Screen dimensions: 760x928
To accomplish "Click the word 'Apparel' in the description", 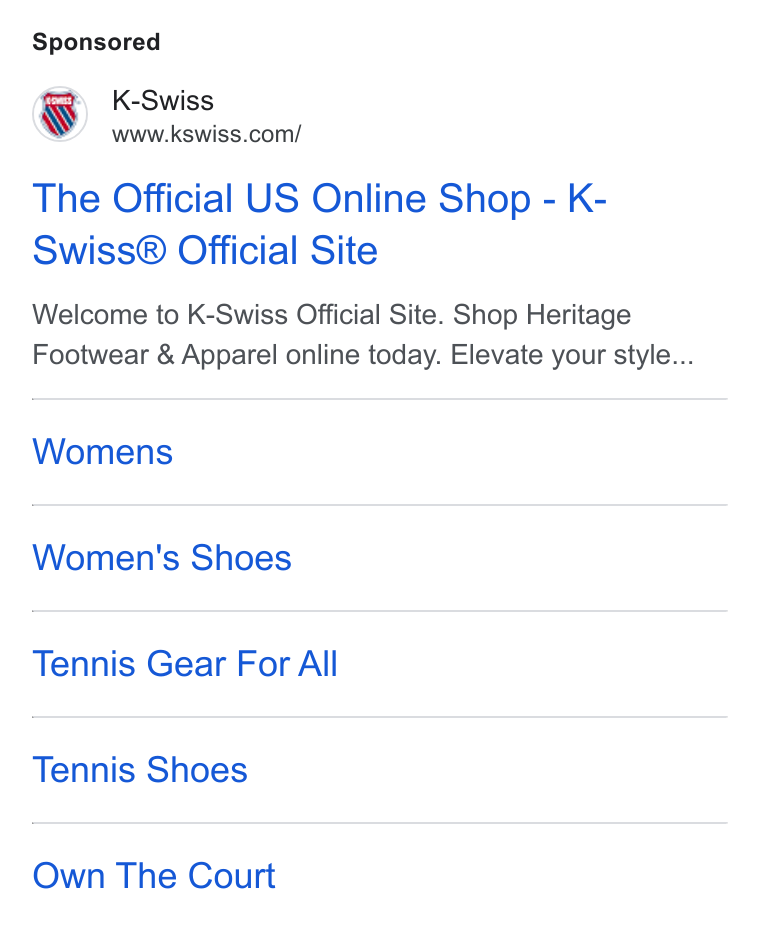I will click(229, 355).
